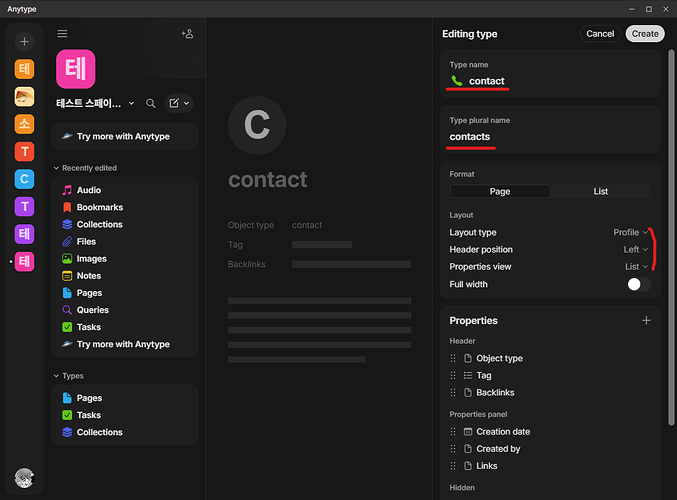
Task: Click the contact title in the preview
Action: pyautogui.click(x=268, y=180)
